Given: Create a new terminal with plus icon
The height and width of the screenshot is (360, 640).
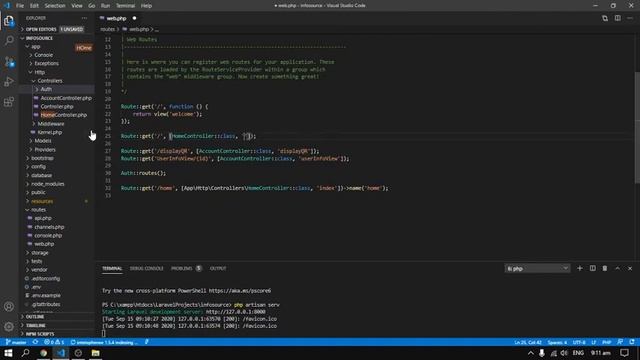Looking at the screenshot, I should click(580, 268).
